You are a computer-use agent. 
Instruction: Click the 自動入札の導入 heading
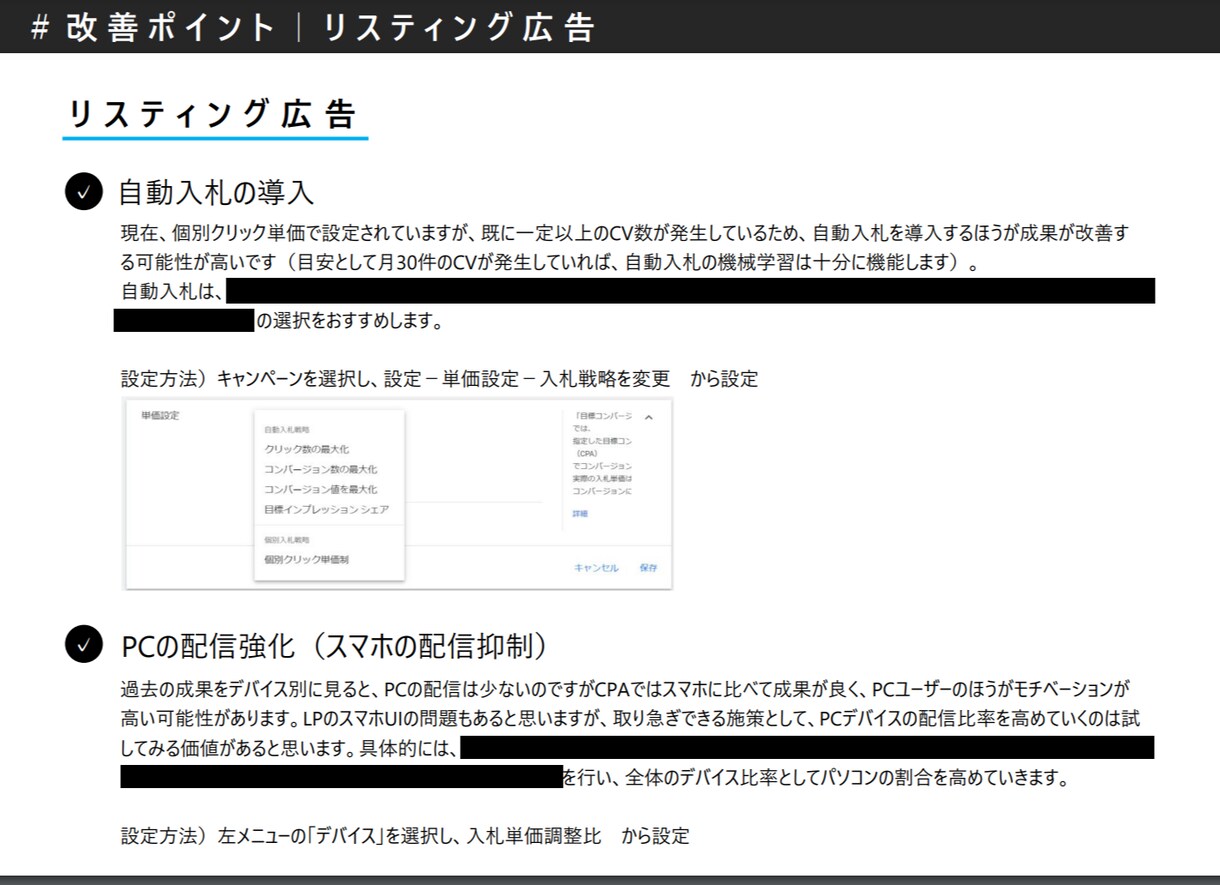[216, 192]
